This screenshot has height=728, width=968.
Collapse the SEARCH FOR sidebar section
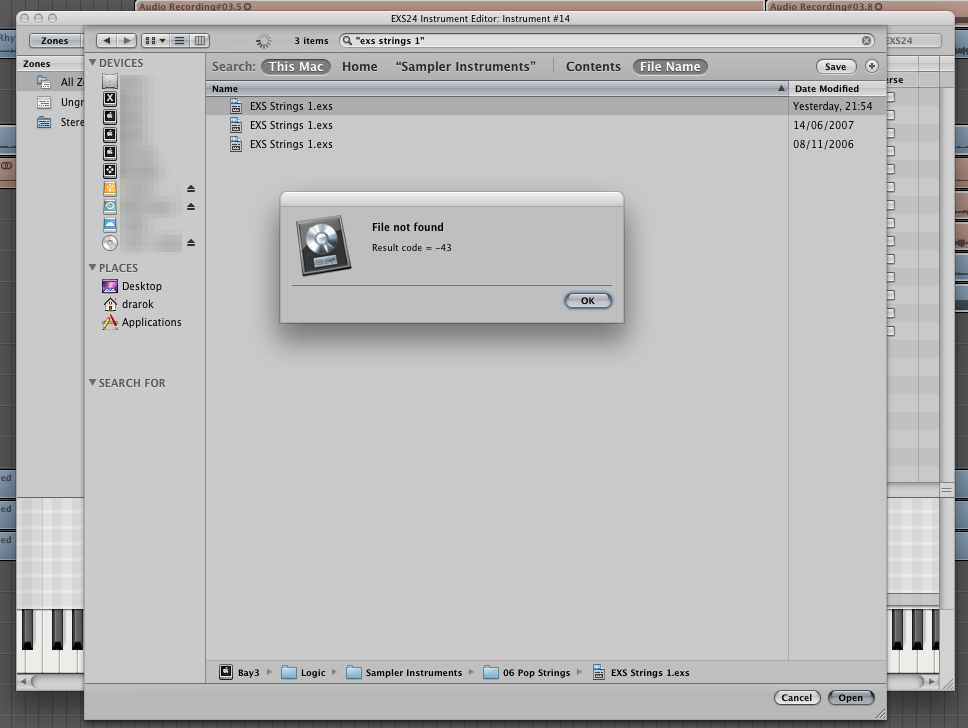pyautogui.click(x=93, y=382)
